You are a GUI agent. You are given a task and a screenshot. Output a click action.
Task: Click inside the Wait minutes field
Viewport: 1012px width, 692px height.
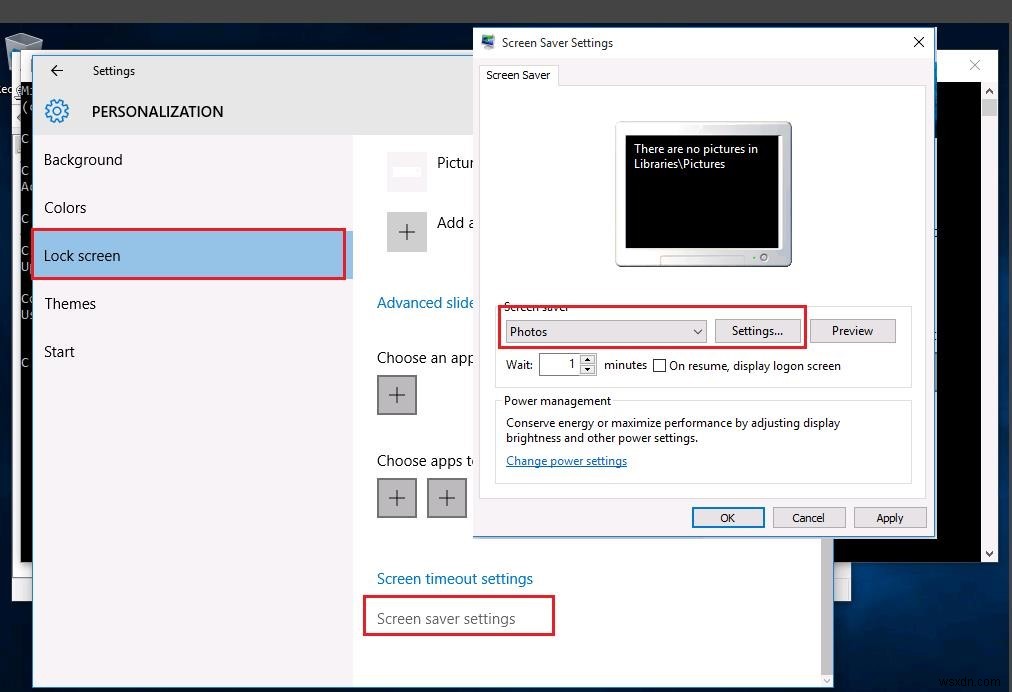[x=560, y=364]
